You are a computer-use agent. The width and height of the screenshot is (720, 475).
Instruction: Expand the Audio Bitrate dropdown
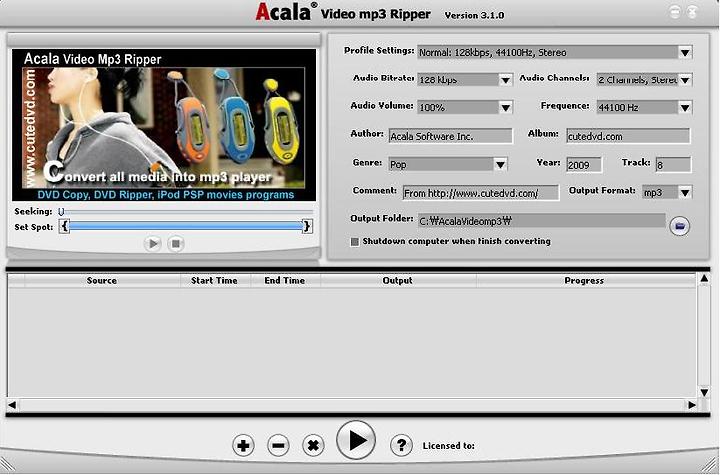506,80
